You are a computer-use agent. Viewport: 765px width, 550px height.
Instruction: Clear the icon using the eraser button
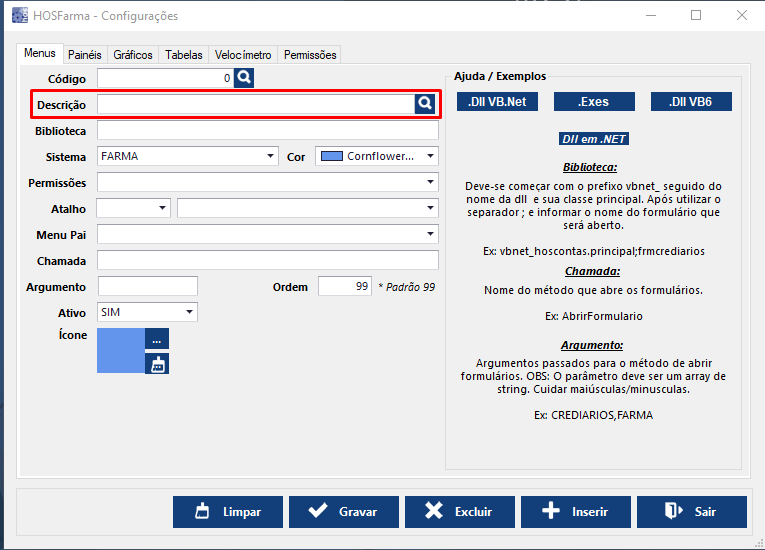[x=157, y=364]
